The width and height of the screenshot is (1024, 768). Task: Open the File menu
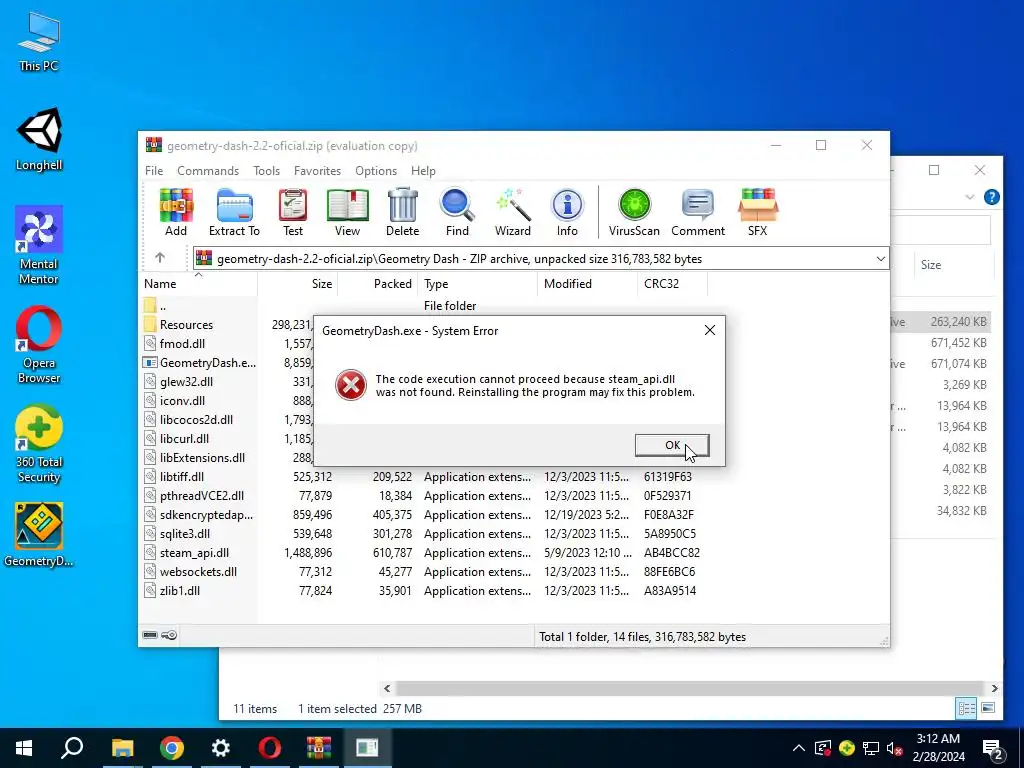pyautogui.click(x=154, y=170)
